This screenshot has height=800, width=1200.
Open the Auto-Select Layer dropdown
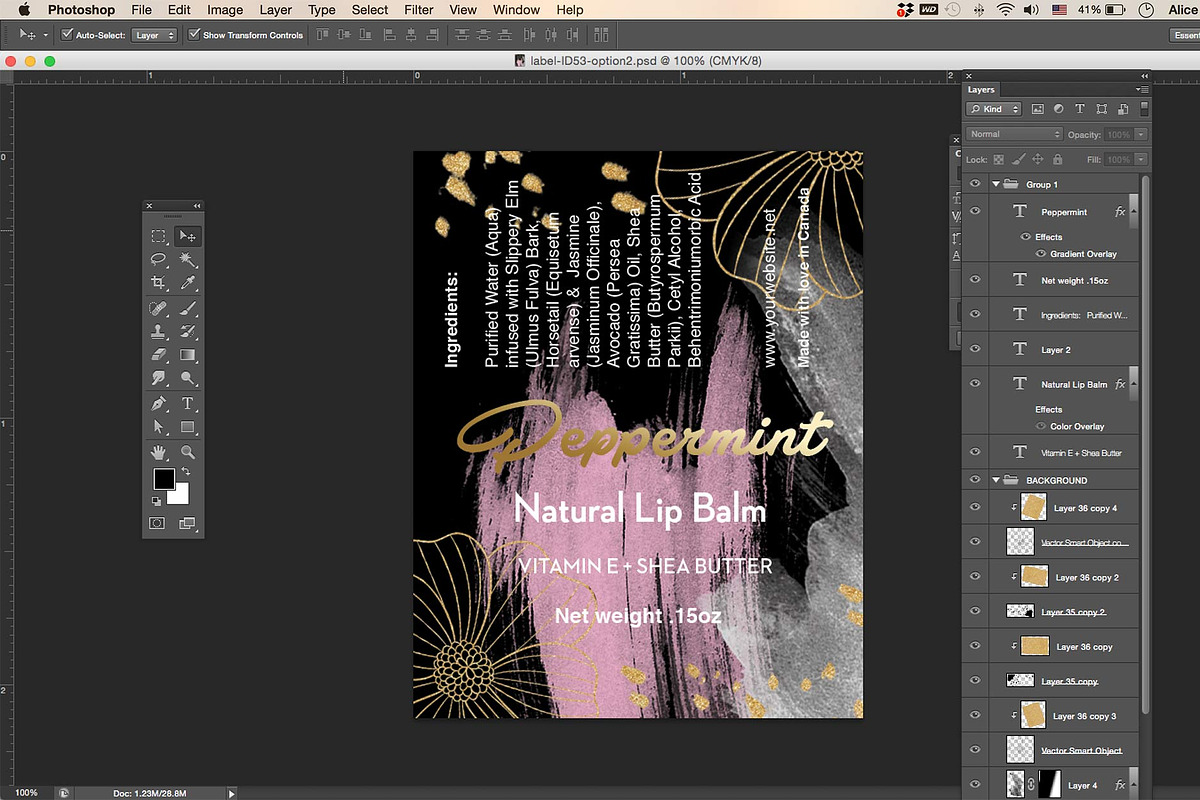[x=155, y=35]
